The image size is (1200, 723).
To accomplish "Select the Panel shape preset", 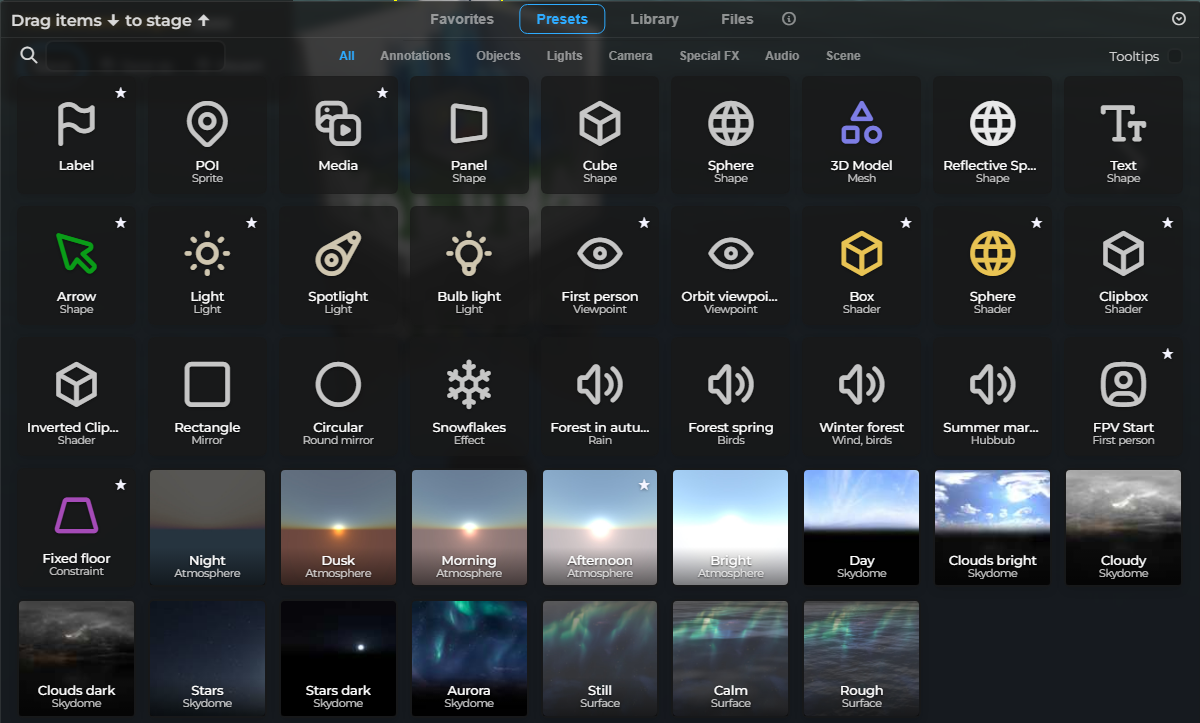I will [x=469, y=135].
